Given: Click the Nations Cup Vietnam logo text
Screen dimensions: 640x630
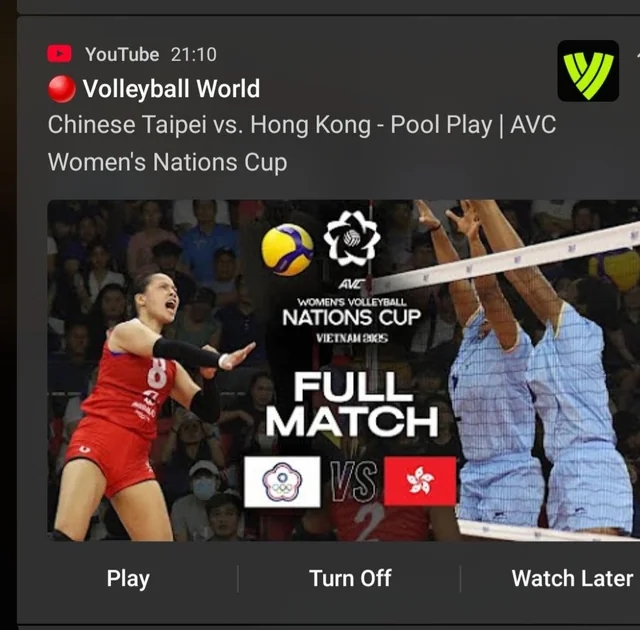Looking at the screenshot, I should click(x=351, y=319).
